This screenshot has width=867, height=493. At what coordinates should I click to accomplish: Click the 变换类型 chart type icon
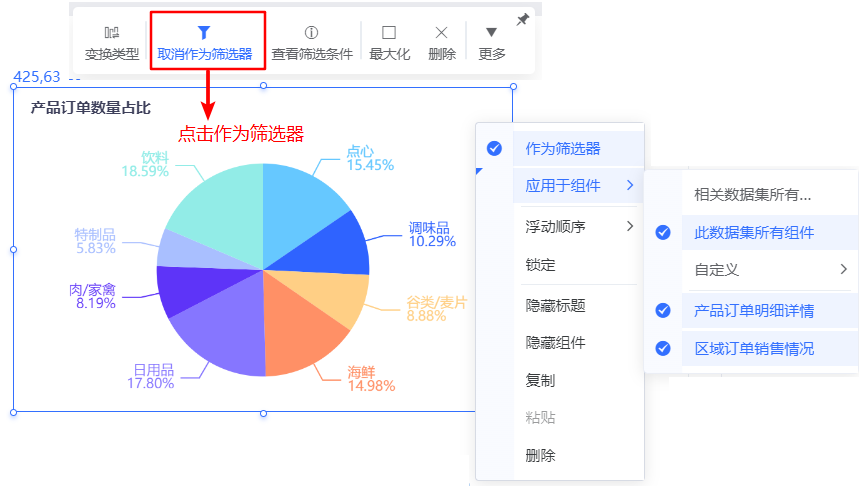point(112,33)
